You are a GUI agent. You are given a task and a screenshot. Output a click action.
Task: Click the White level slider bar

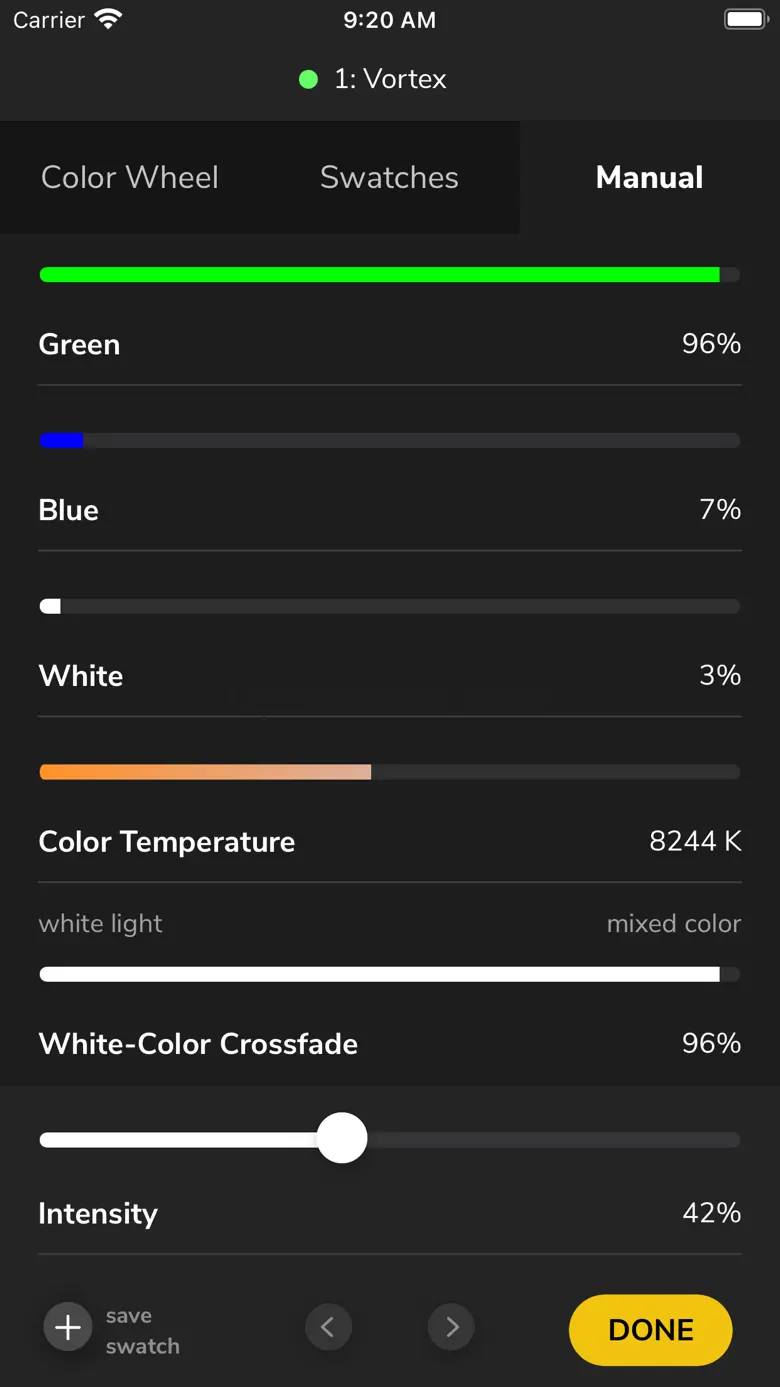pyautogui.click(x=389, y=606)
